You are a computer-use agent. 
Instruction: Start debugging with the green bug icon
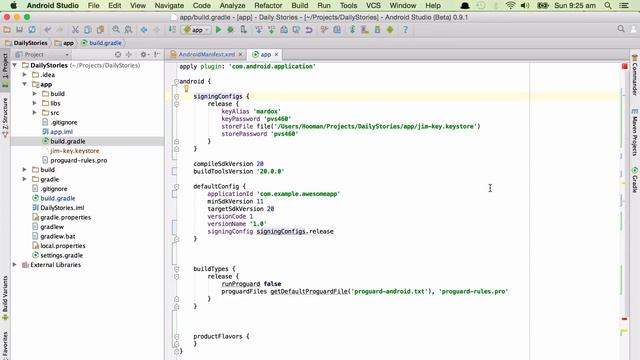(x=231, y=30)
